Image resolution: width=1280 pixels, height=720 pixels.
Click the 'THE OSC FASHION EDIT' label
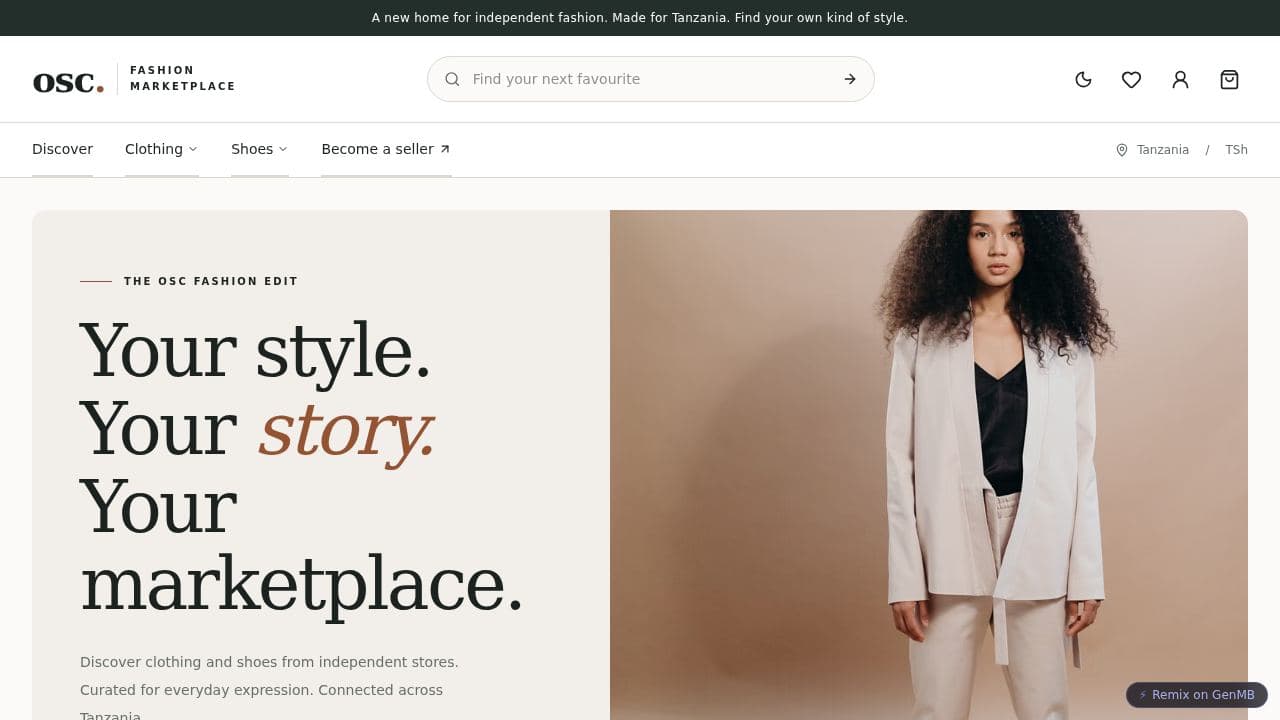(211, 281)
